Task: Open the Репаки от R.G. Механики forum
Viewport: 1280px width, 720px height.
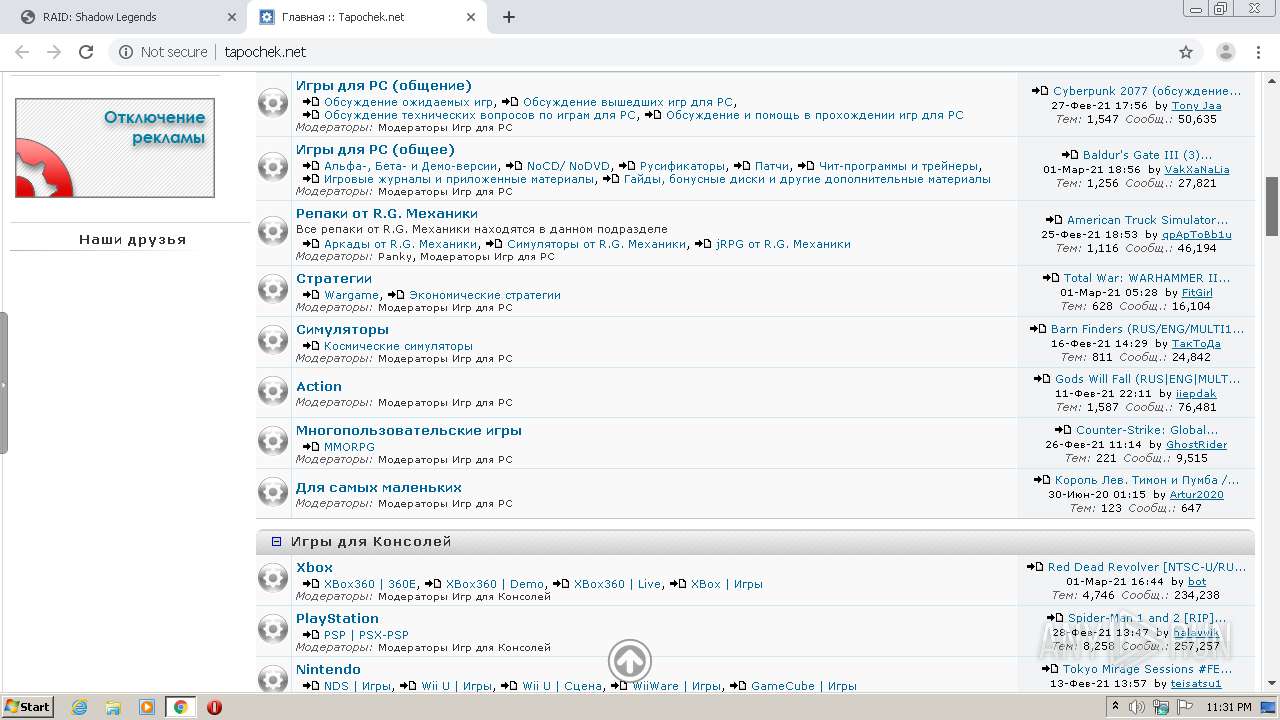Action: tap(387, 214)
